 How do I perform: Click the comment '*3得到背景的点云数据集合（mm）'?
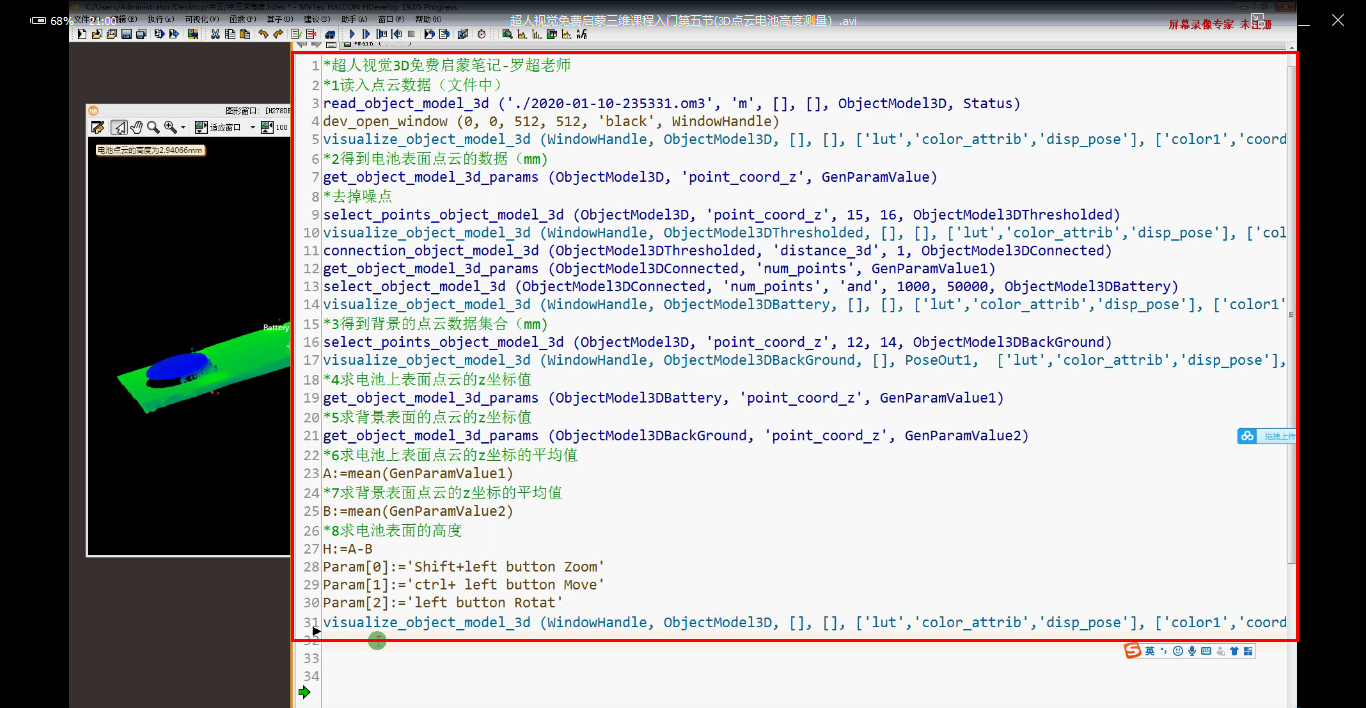click(435, 324)
